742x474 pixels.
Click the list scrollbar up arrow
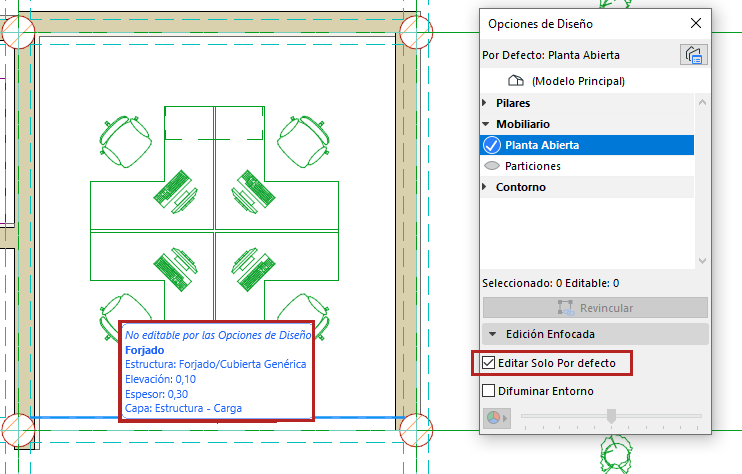pyautogui.click(x=702, y=102)
